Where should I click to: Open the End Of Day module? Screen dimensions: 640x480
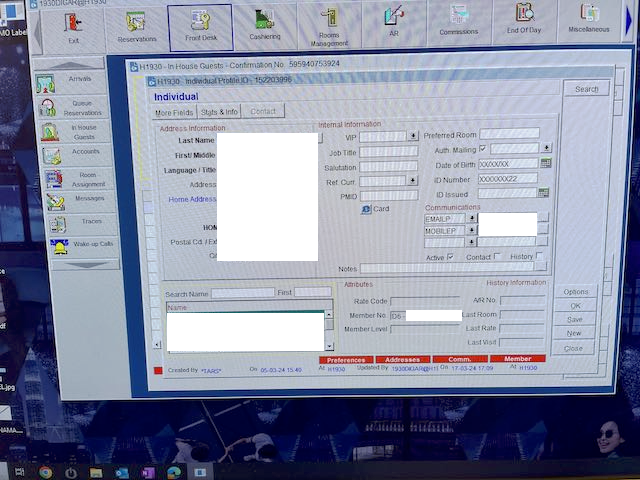tap(525, 20)
